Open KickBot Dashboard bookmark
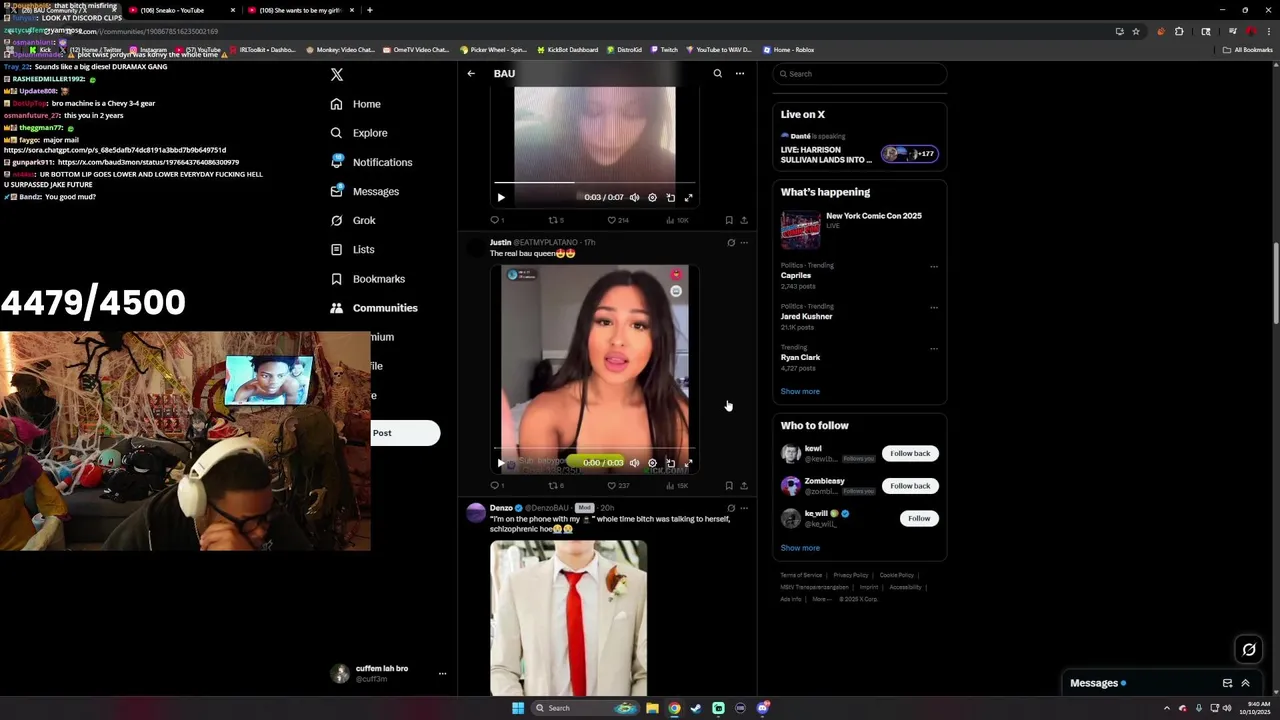Image resolution: width=1280 pixels, height=720 pixels. (x=567, y=49)
